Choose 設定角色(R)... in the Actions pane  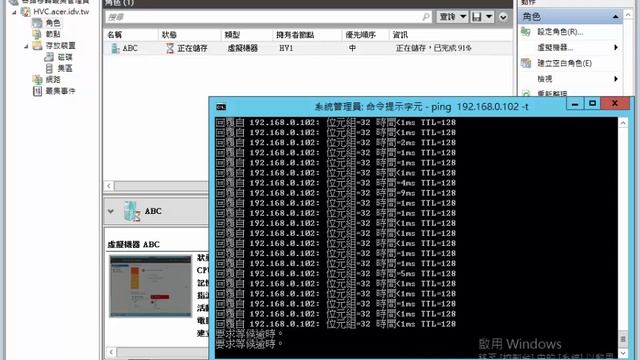coord(560,32)
